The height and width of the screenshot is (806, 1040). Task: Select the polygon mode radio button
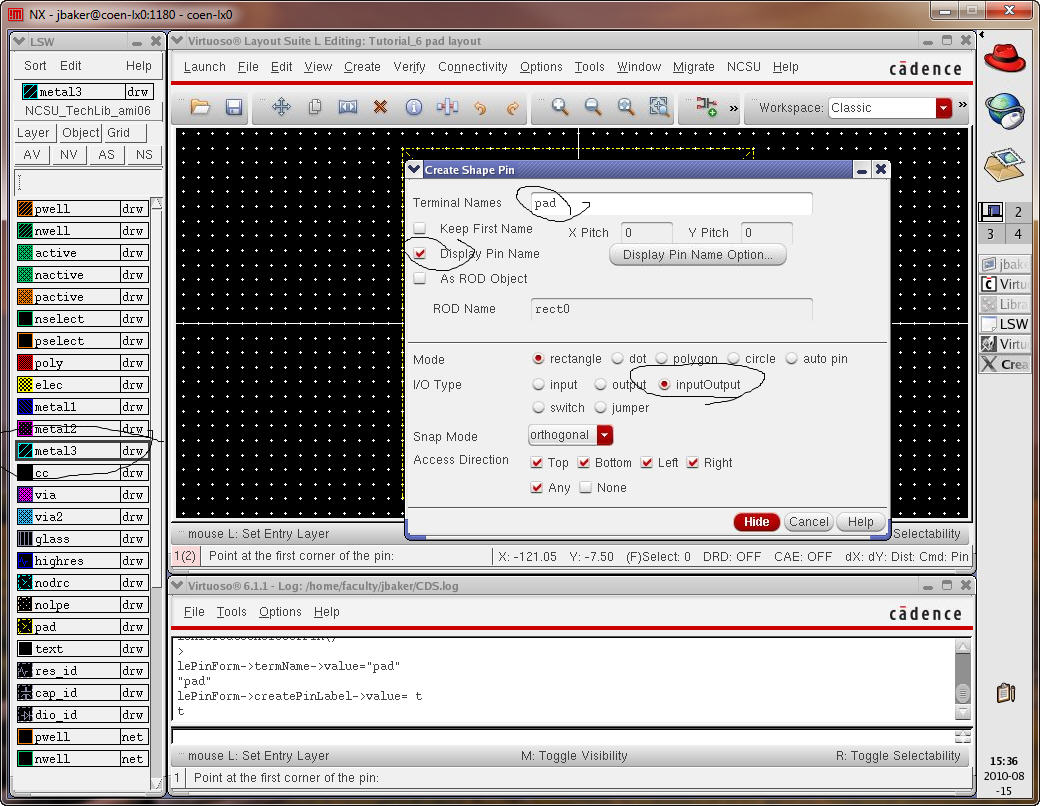pyautogui.click(x=661, y=359)
